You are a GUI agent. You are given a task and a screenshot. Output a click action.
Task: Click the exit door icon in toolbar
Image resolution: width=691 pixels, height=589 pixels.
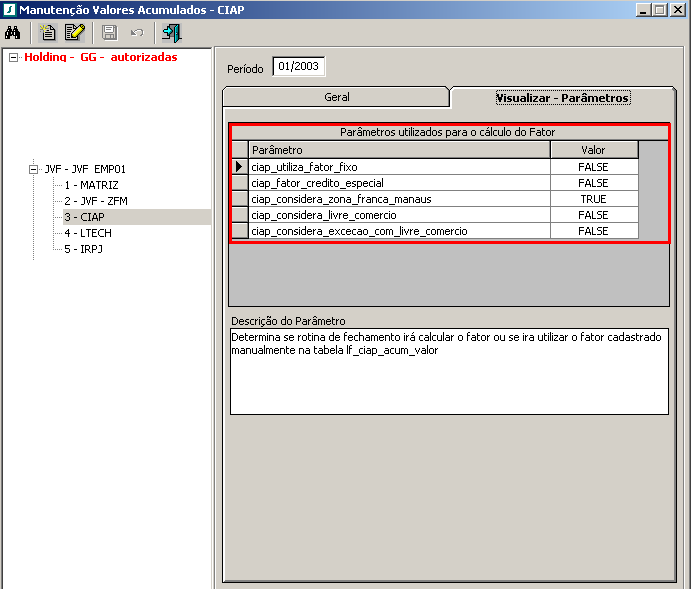click(x=171, y=32)
